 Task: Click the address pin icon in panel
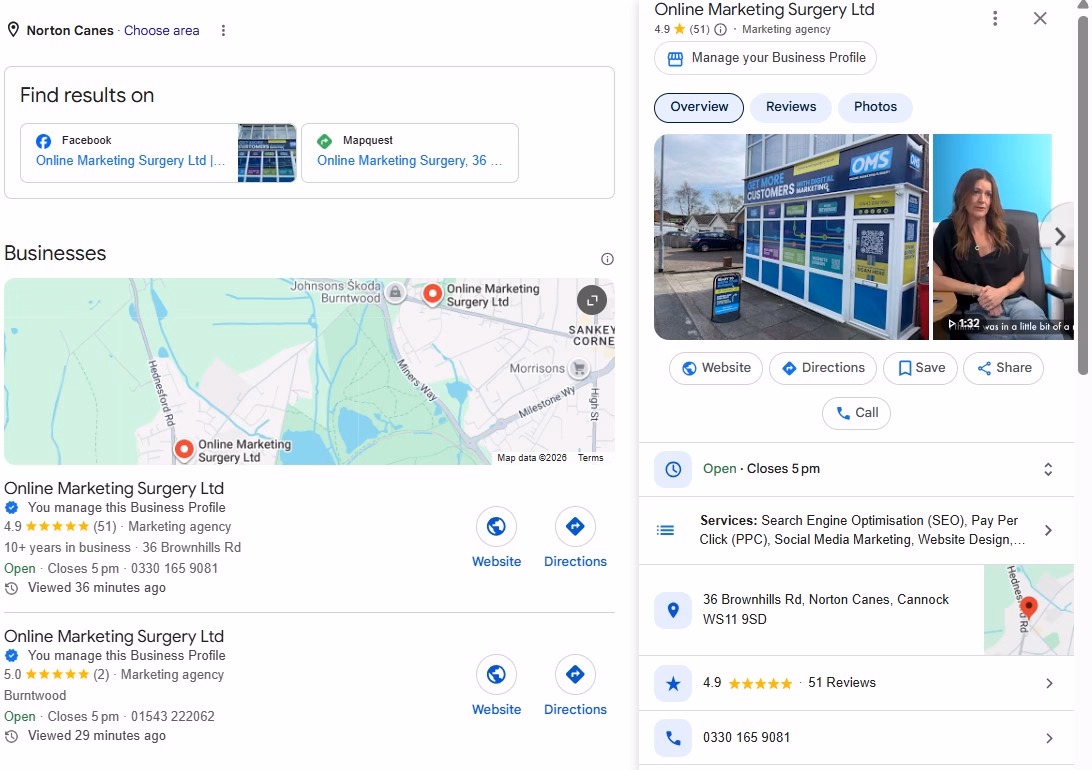(x=673, y=611)
